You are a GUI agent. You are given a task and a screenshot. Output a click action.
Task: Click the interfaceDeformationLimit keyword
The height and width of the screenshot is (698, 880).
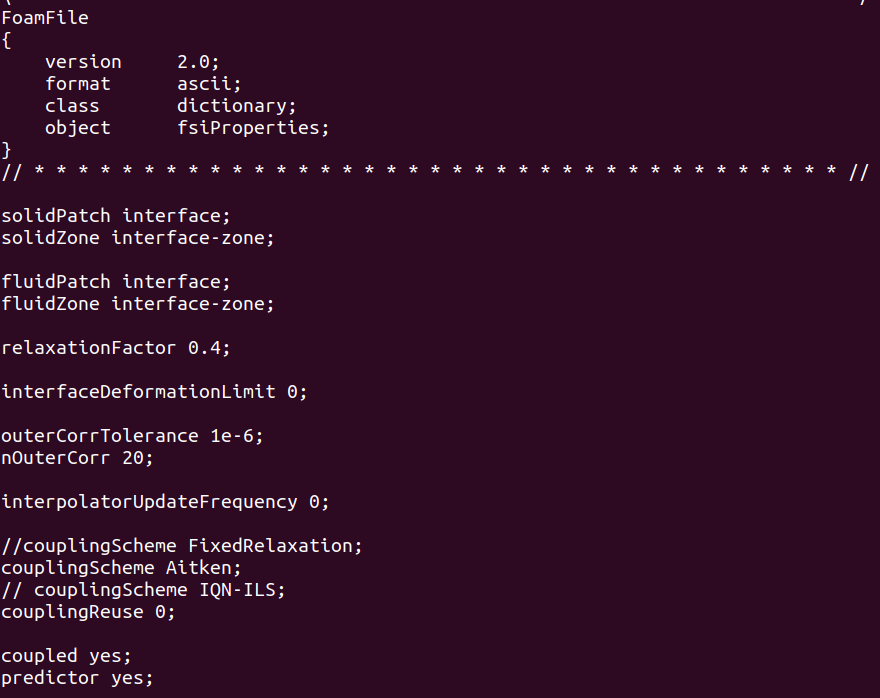(138, 392)
